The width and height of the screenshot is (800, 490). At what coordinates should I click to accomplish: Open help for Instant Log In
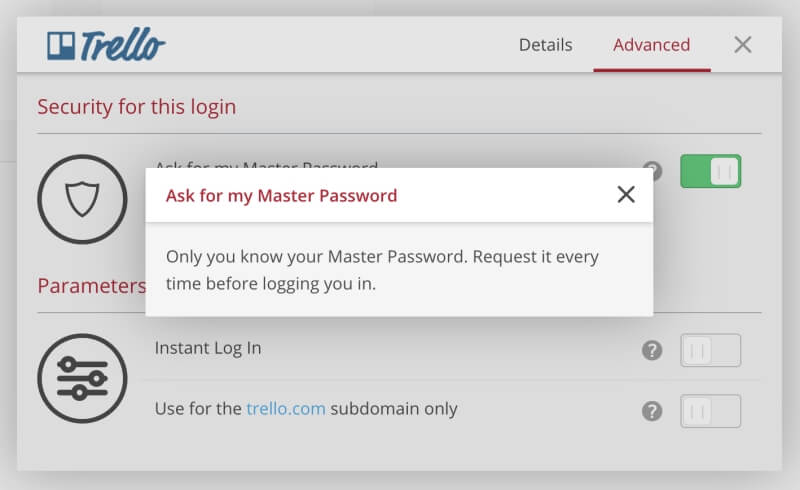click(652, 350)
